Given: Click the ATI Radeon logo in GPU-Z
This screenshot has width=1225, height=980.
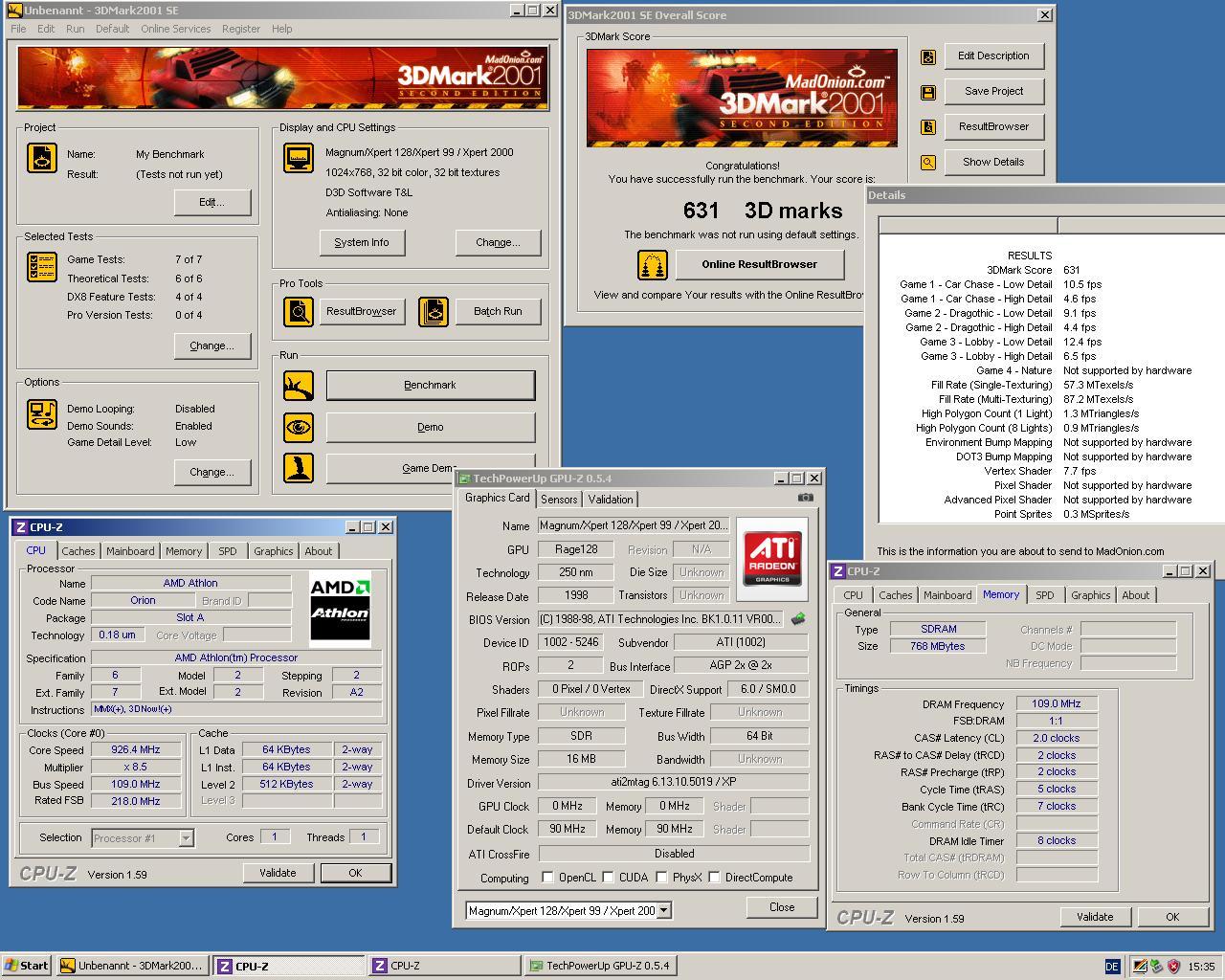Looking at the screenshot, I should pos(772,559).
